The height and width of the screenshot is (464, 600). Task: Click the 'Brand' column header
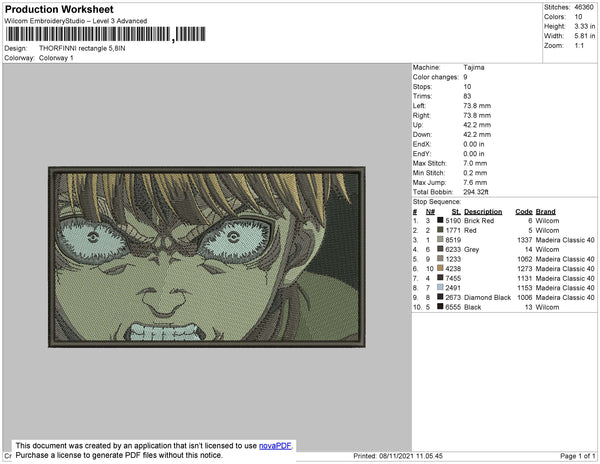click(545, 212)
